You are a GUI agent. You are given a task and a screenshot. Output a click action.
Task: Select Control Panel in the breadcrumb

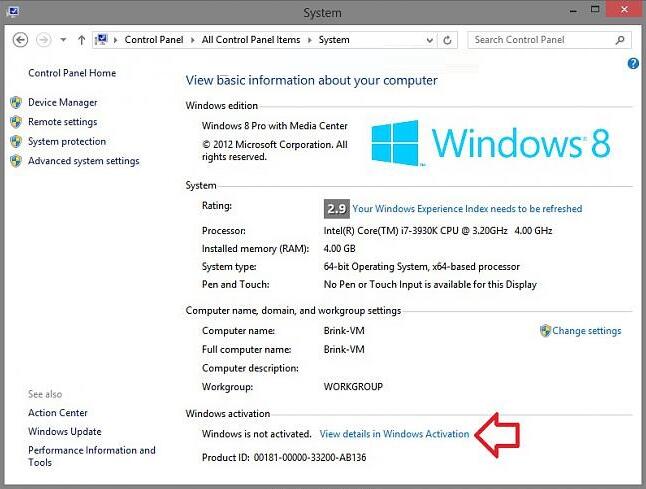click(x=154, y=40)
